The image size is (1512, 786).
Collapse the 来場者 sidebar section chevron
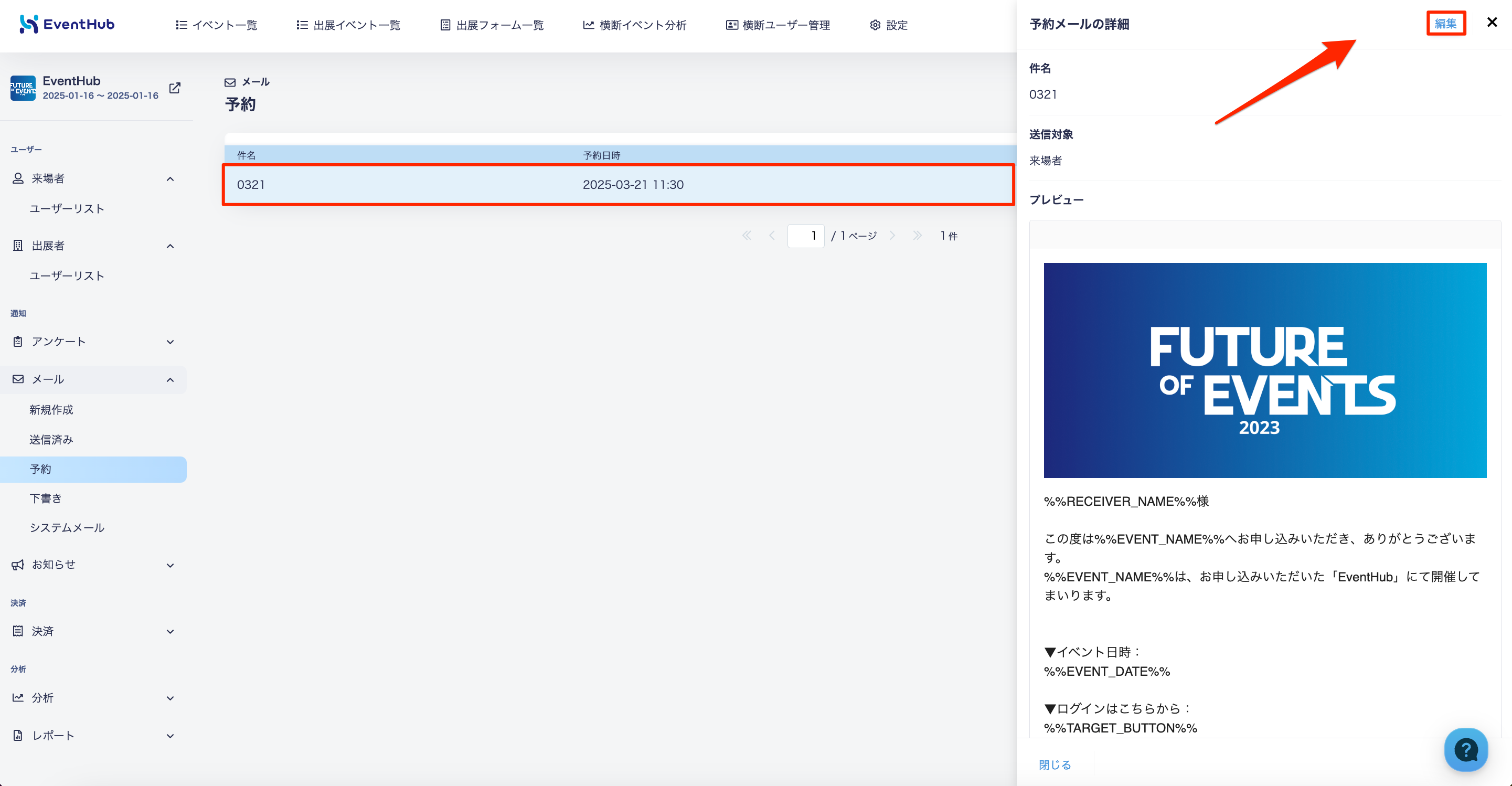tap(170, 178)
